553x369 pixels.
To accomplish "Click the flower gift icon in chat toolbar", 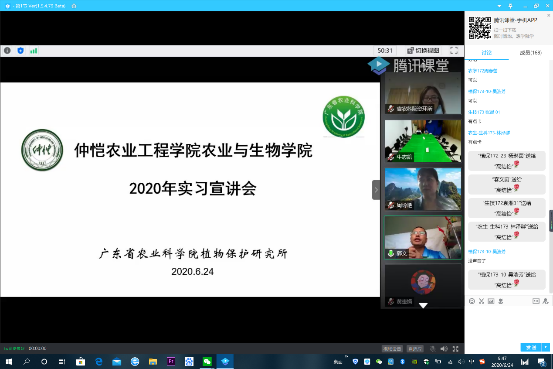I will point(500,301).
